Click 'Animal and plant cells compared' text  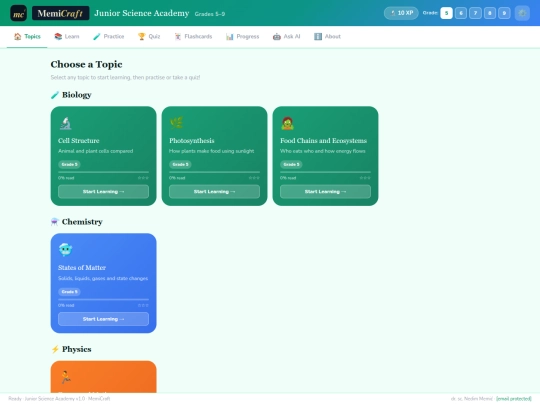(x=95, y=151)
